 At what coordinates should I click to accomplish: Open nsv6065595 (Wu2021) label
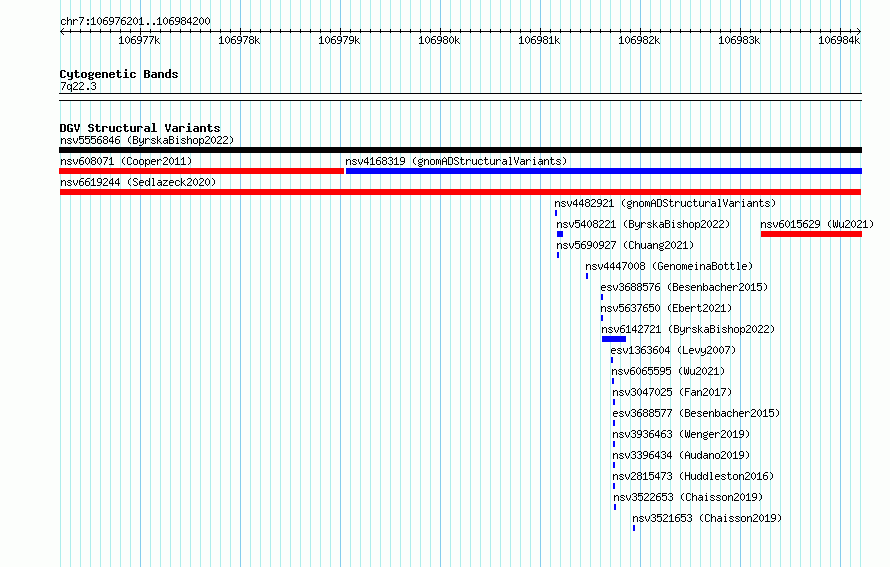668,371
